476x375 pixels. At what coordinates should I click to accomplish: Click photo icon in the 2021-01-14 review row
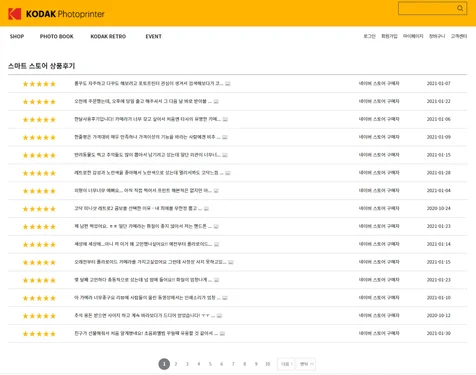coord(216,244)
